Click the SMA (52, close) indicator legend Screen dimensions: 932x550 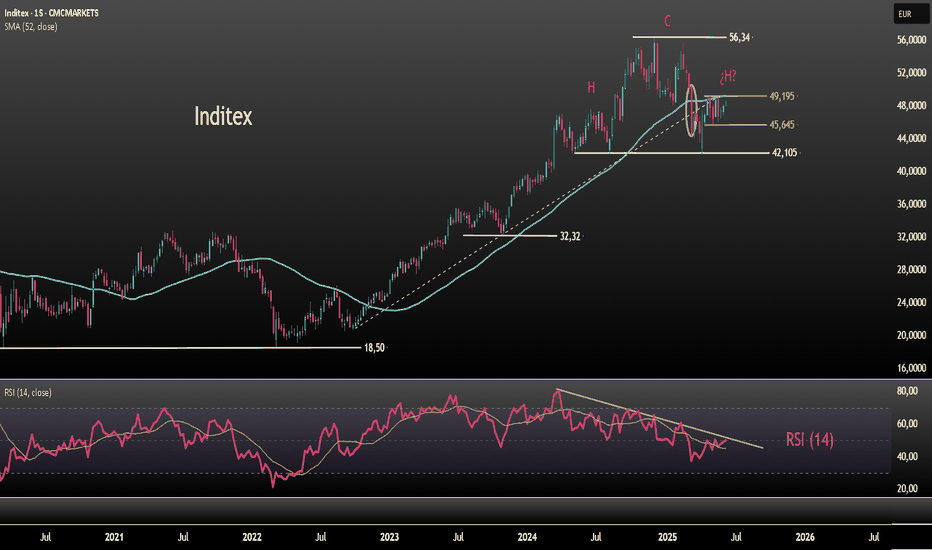tap(31, 27)
